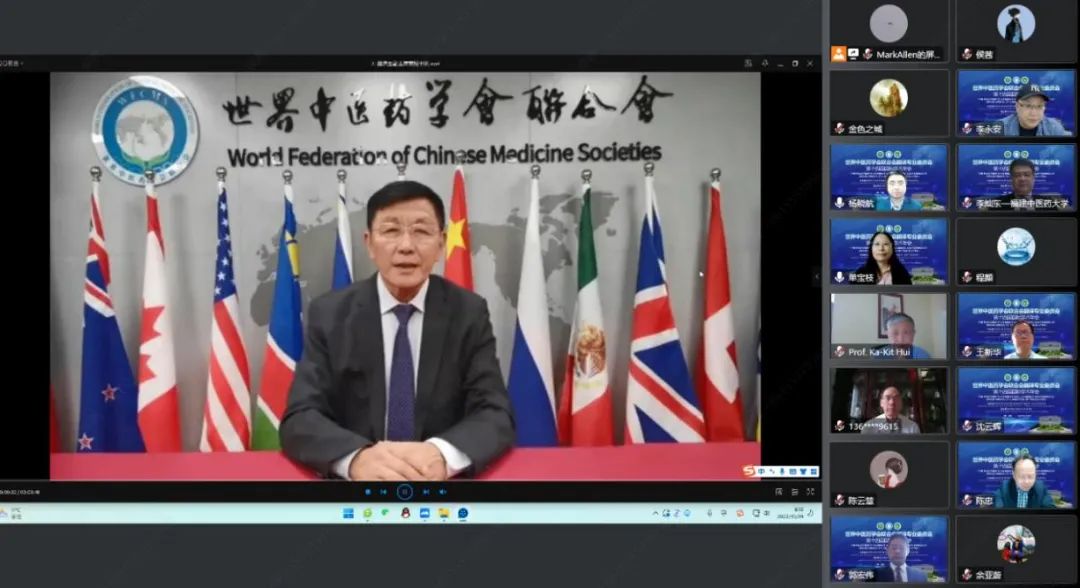Click the screen-share icon on MarkAllen's tile

(853, 54)
